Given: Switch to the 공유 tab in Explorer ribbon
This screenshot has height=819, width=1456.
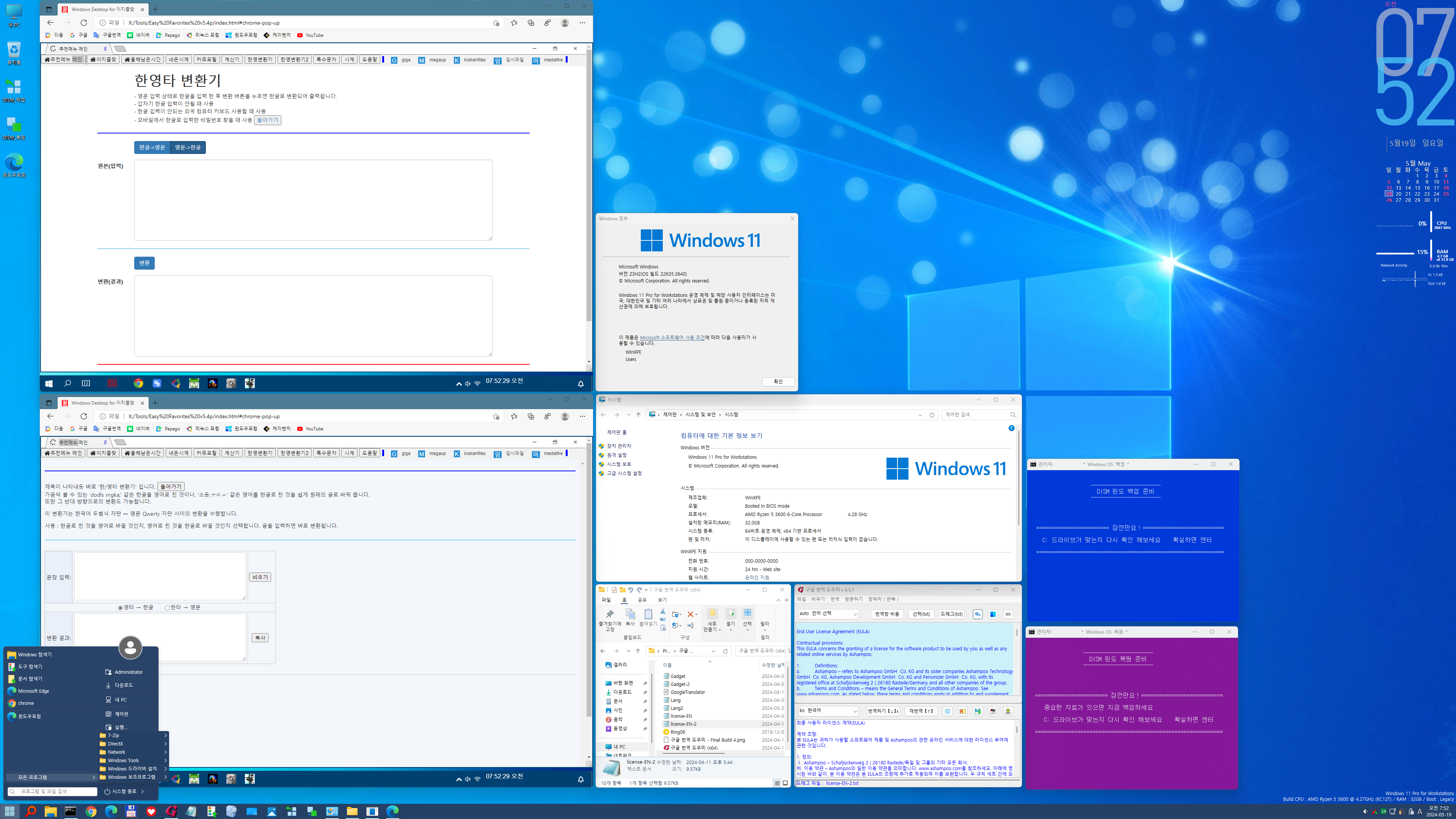Looking at the screenshot, I should coord(642,600).
